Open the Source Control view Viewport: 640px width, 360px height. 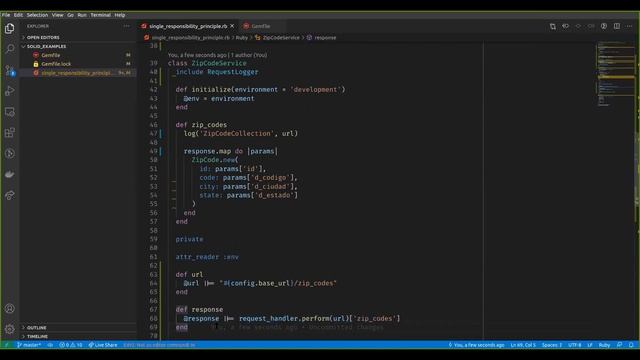(x=9, y=70)
